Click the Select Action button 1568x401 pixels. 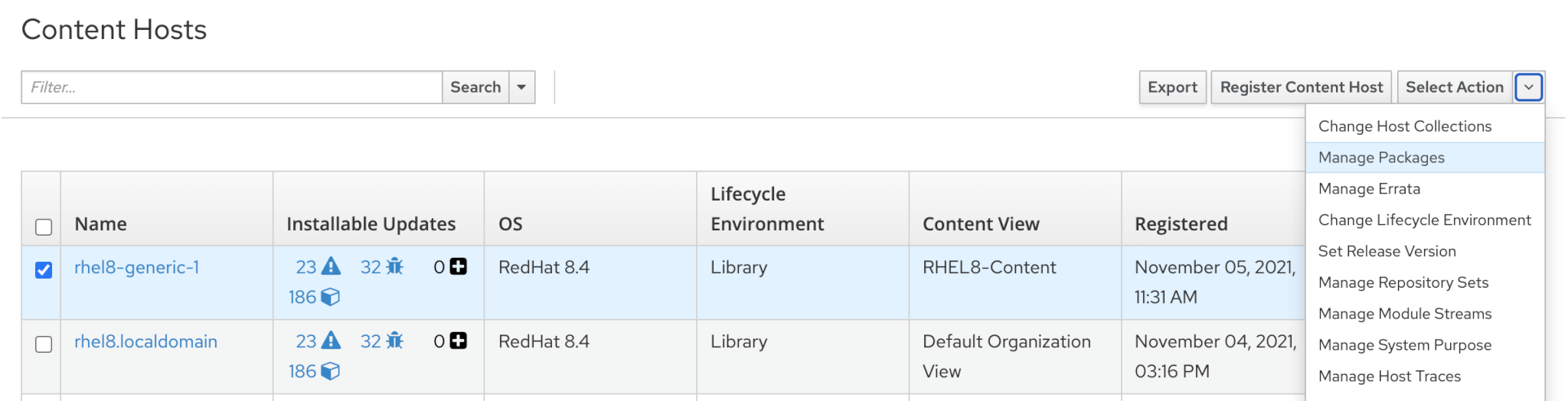click(1454, 87)
